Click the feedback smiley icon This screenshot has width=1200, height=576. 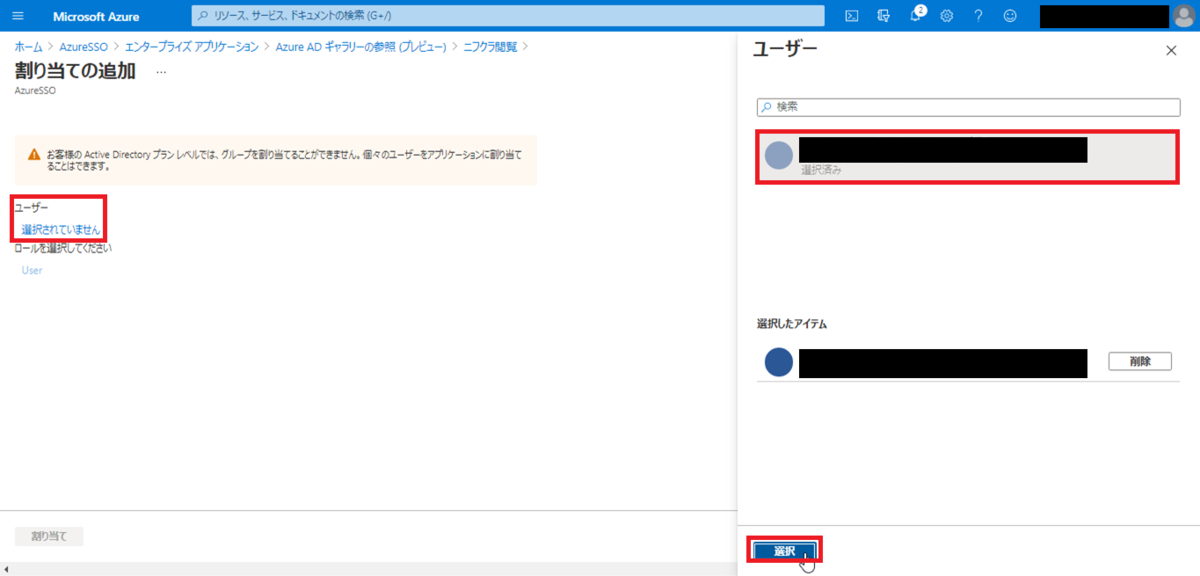1010,16
